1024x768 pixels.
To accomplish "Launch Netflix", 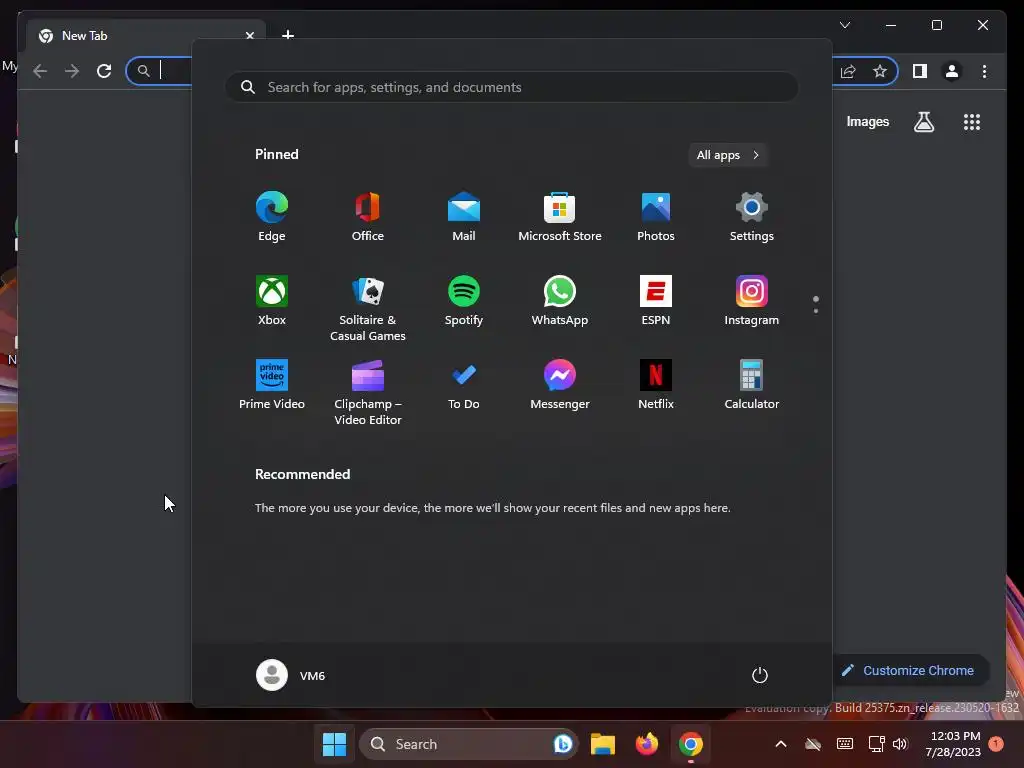I will pyautogui.click(x=656, y=385).
